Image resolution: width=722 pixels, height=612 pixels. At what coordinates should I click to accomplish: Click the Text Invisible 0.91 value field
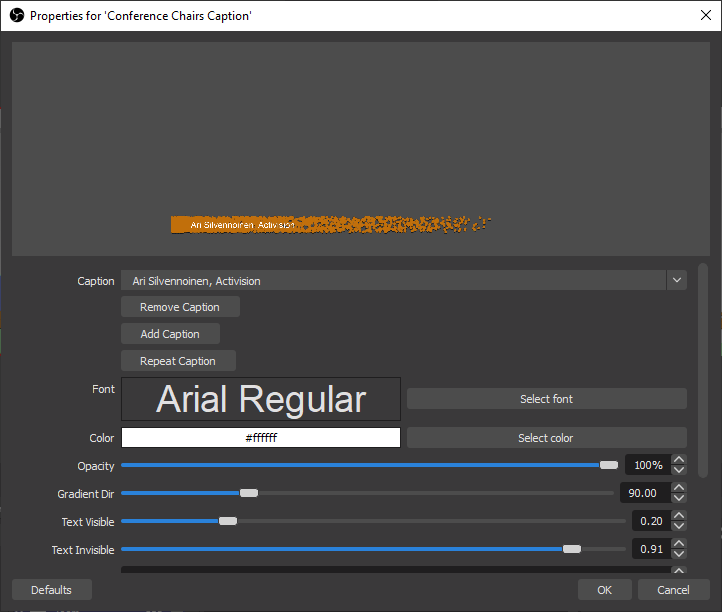[x=649, y=549]
